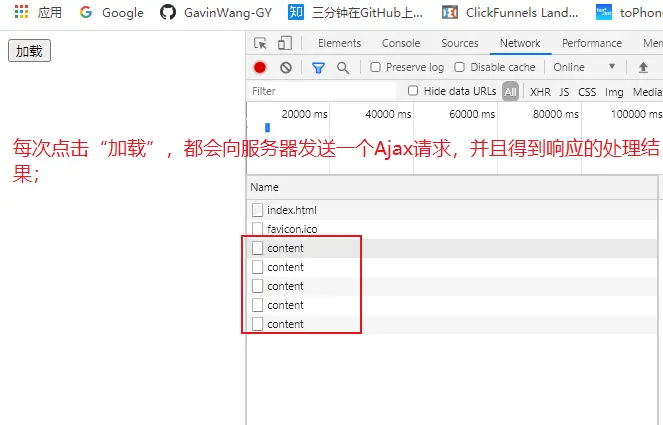Filter requests by Img

click(614, 92)
